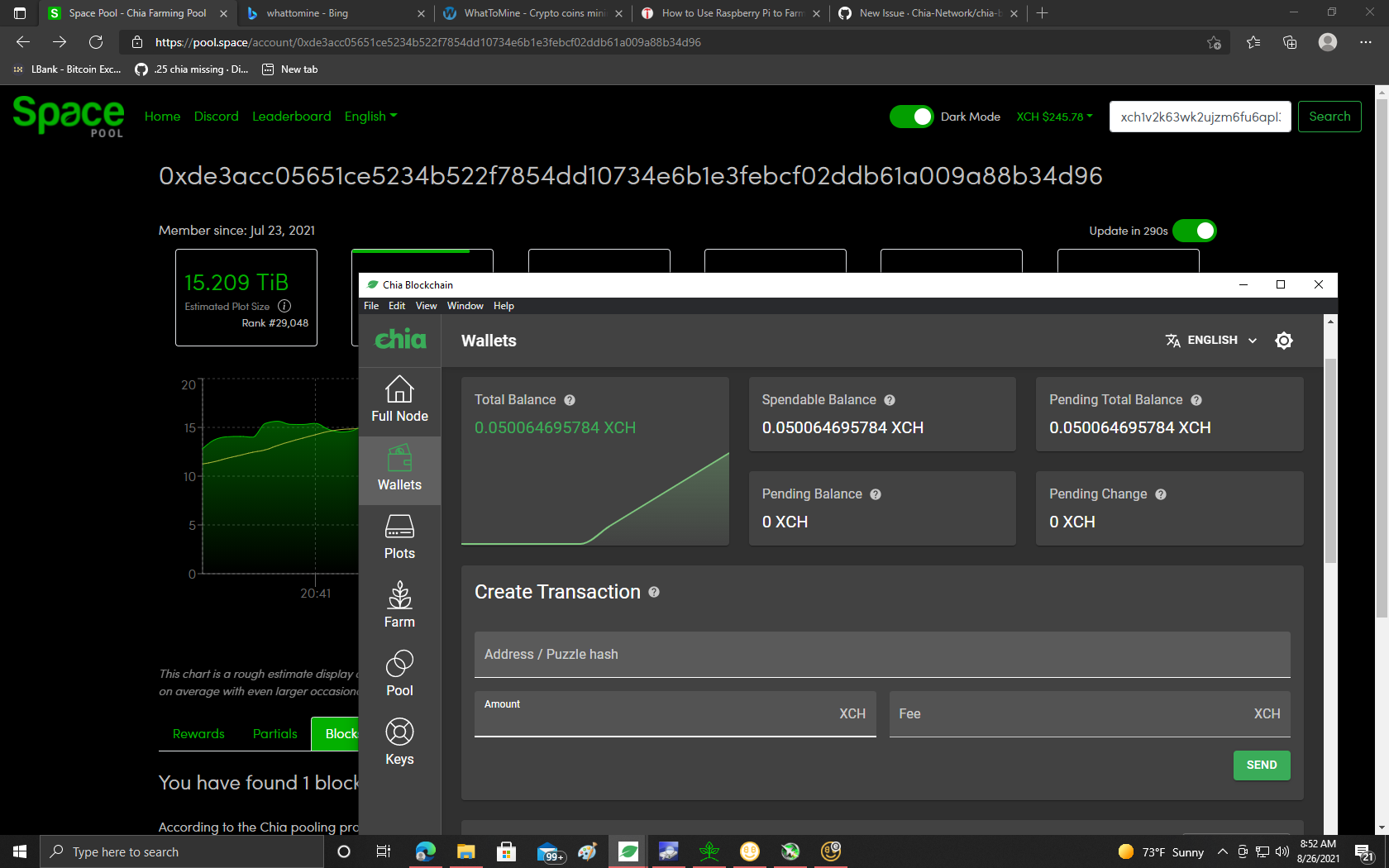Screen dimensions: 1389x868
Task: Click the Windows taskbar search box
Action: coord(181,851)
